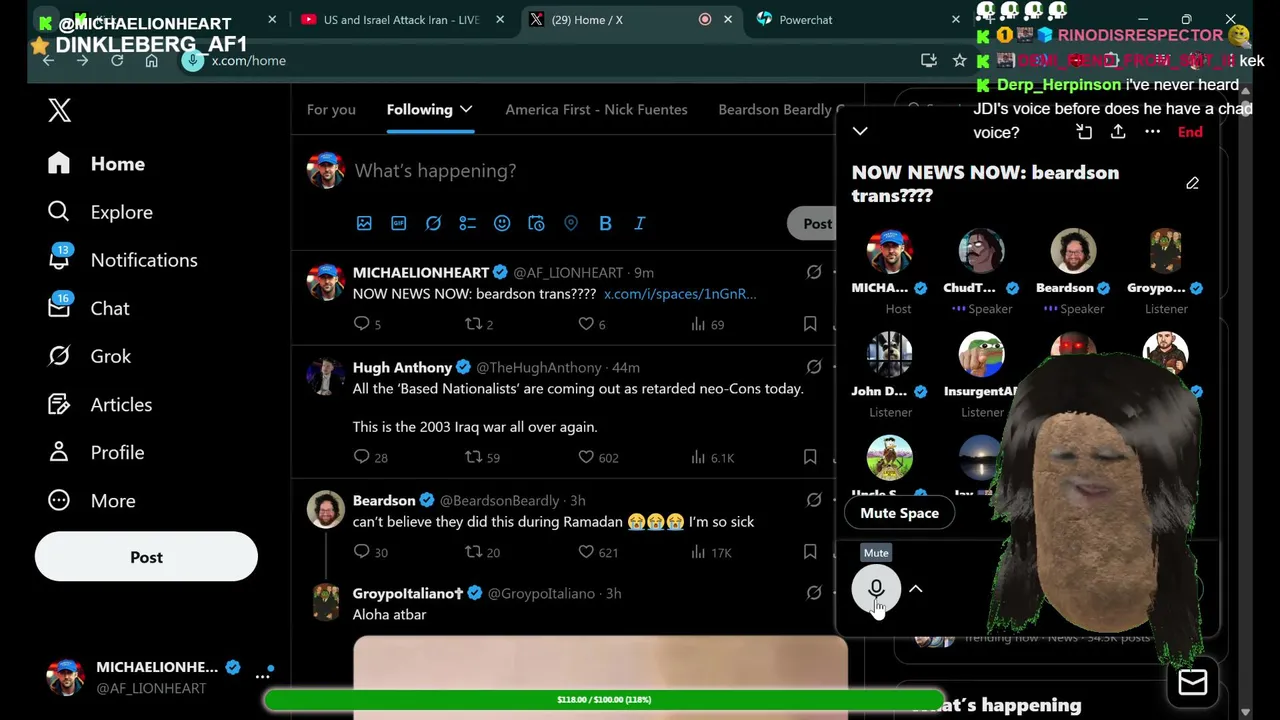
Task: Schedule the post with calendar icon
Action: tap(536, 223)
